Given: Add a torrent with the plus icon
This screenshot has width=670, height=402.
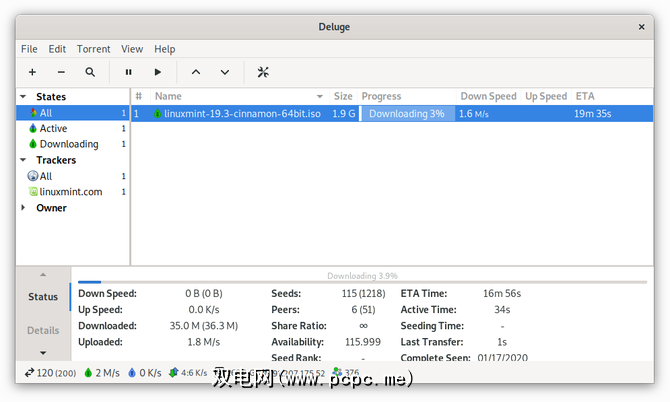Looking at the screenshot, I should [x=32, y=72].
